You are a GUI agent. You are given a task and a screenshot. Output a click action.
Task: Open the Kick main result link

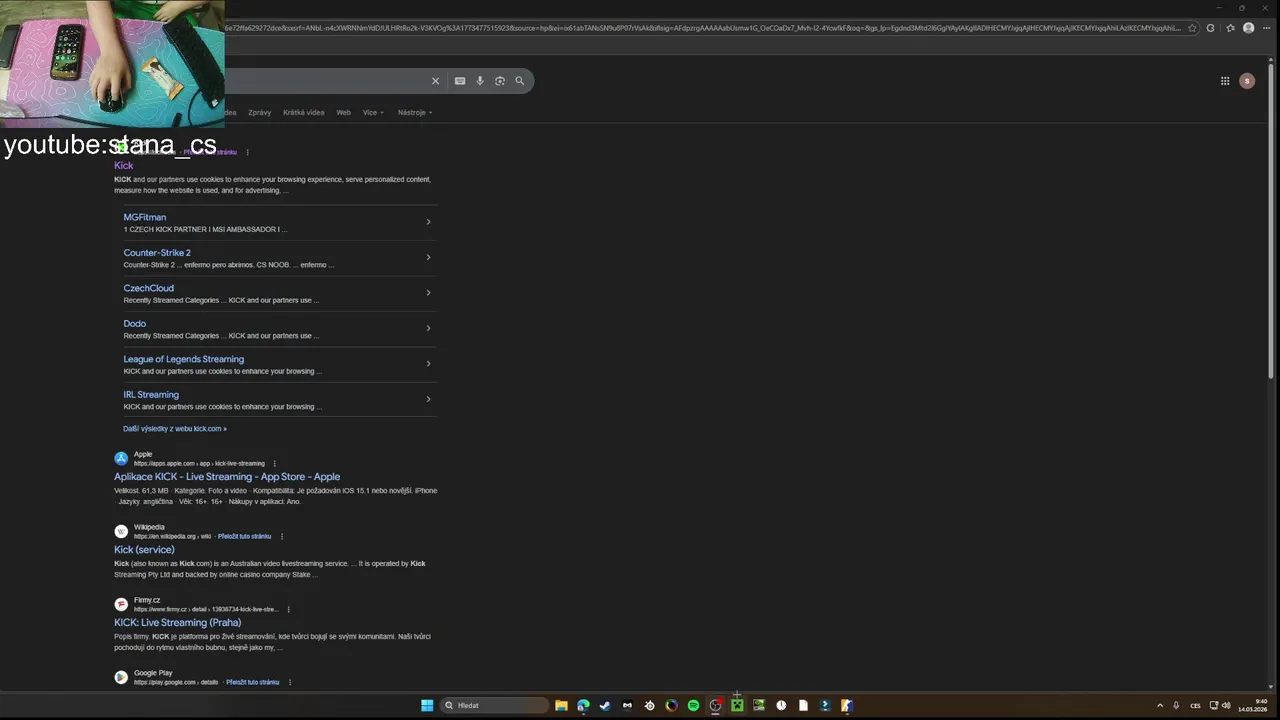tap(123, 165)
